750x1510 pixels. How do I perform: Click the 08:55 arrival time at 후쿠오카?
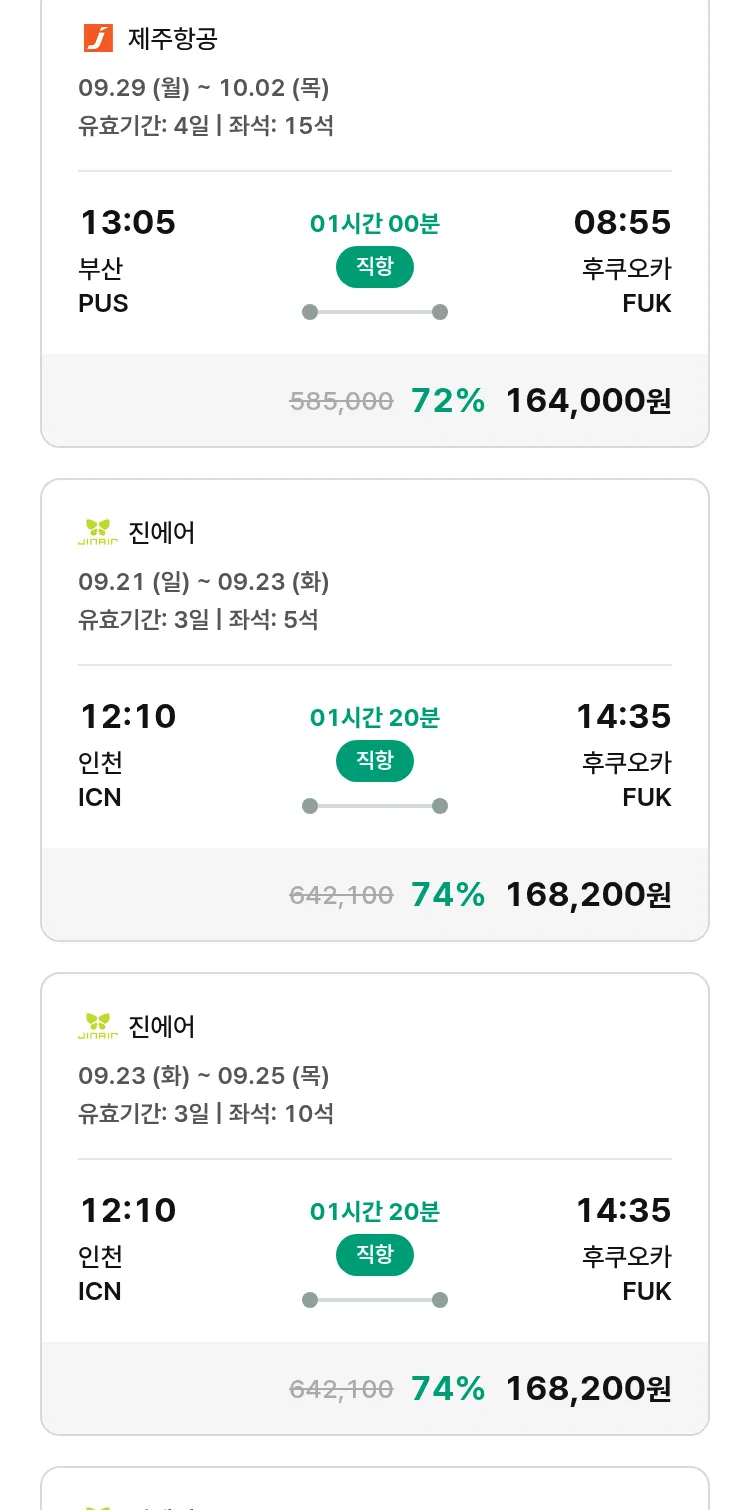point(622,222)
